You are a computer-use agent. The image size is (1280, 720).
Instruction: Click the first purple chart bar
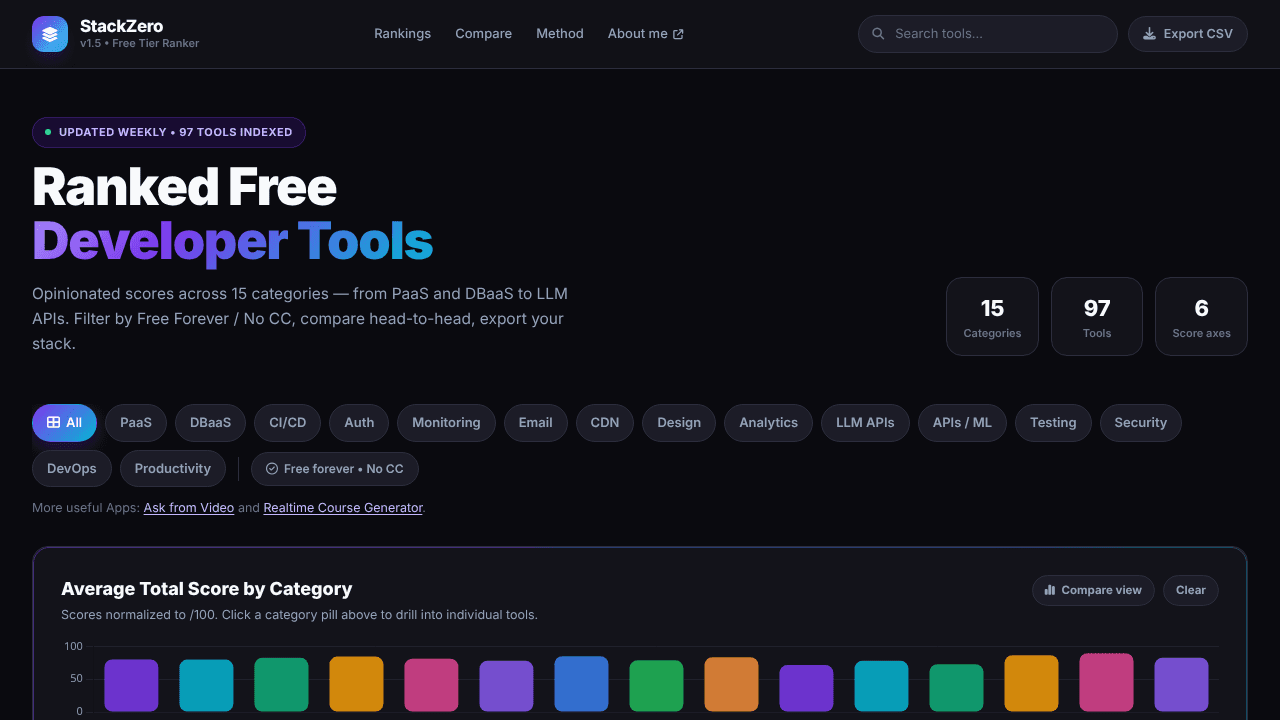pyautogui.click(x=131, y=686)
